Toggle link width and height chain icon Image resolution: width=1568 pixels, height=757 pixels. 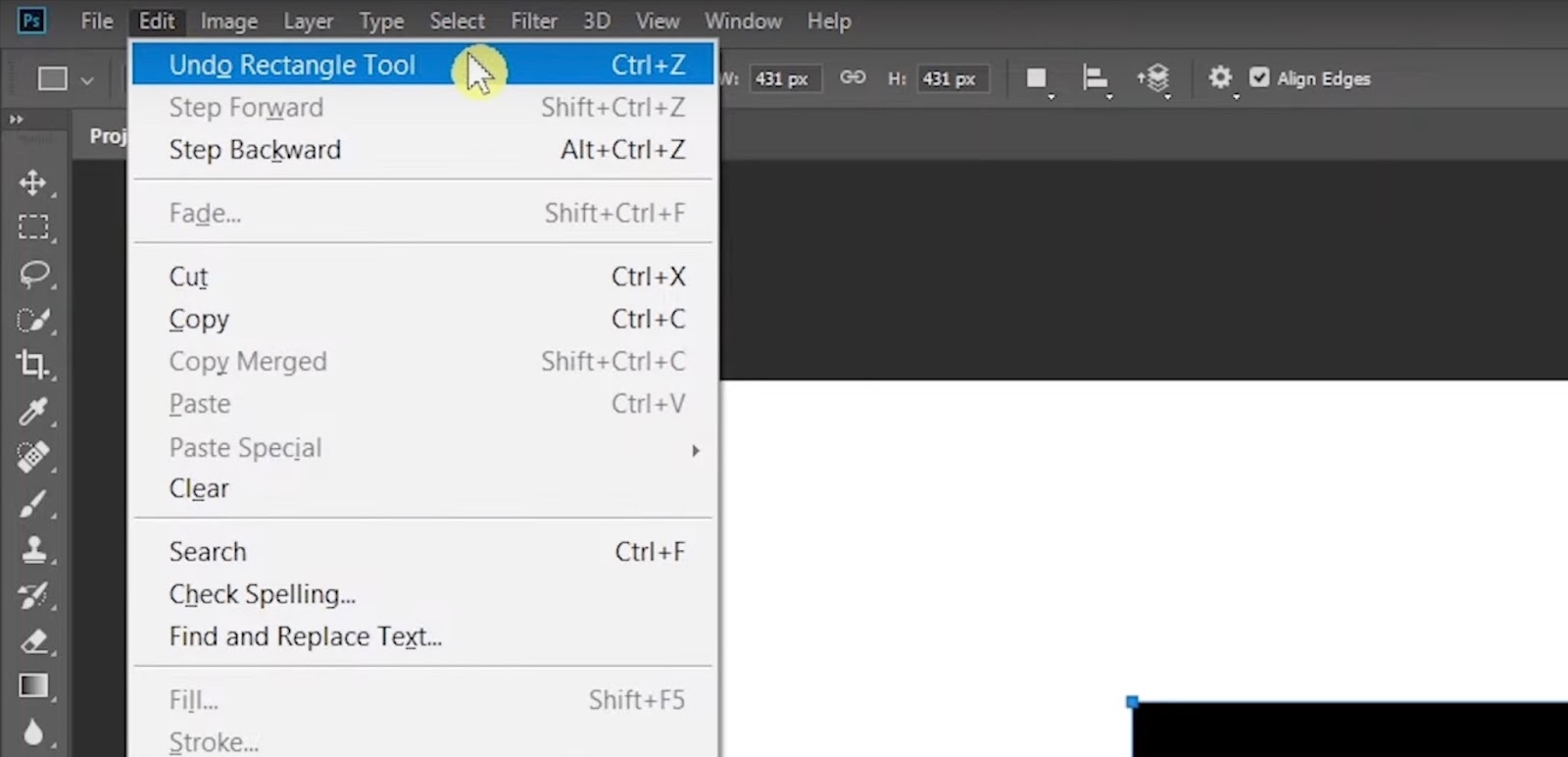coord(853,77)
